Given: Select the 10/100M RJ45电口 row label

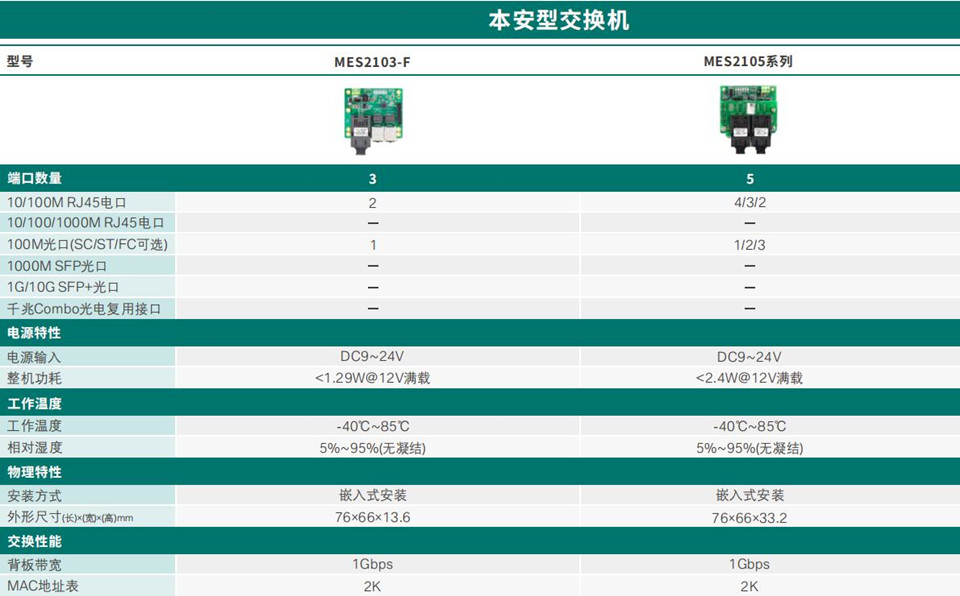Looking at the screenshot, I should click(67, 202).
